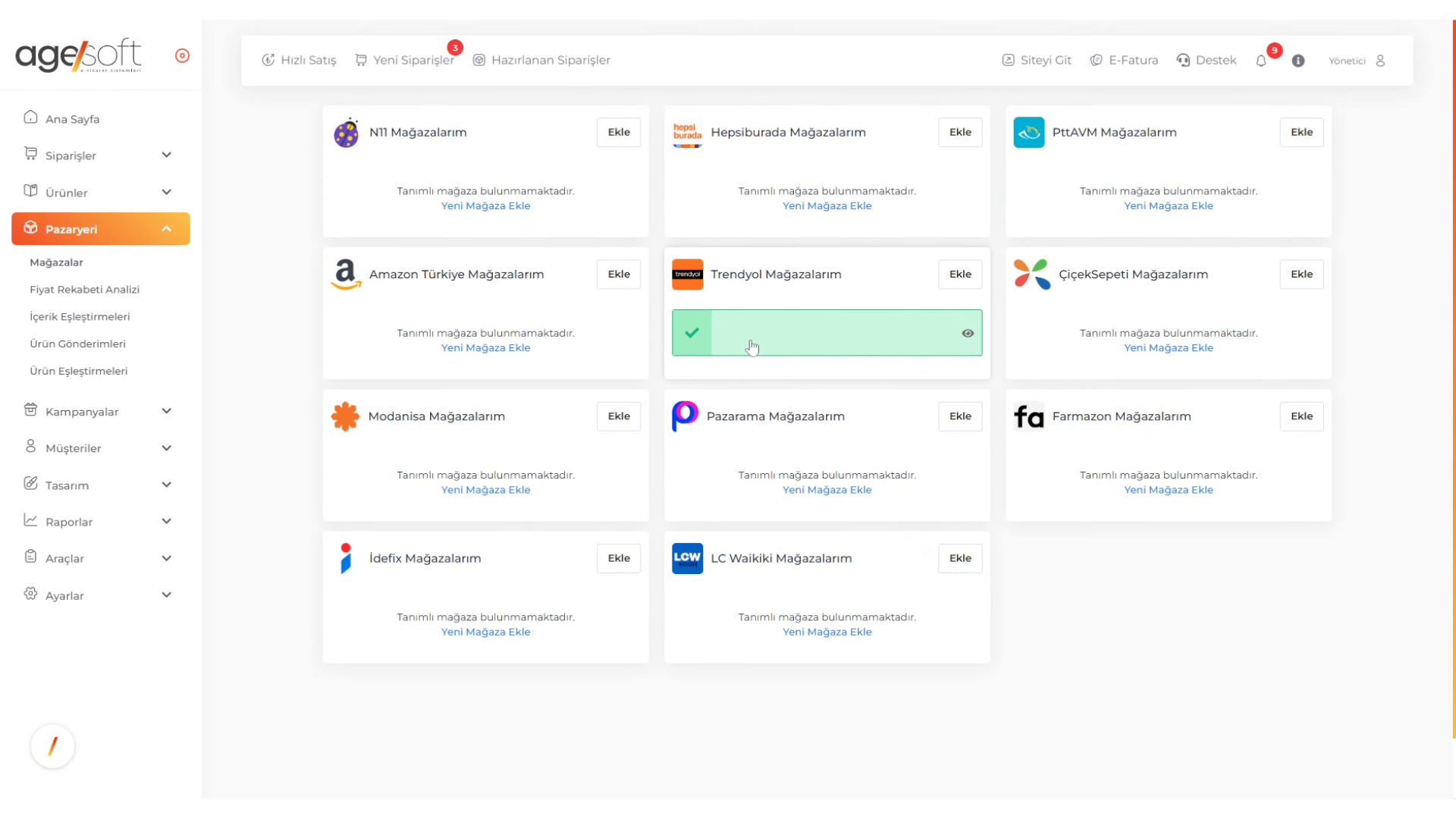The image size is (1456, 819).
Task: Click Yeni Mağaza Ekle under Modanisa
Action: pos(485,490)
